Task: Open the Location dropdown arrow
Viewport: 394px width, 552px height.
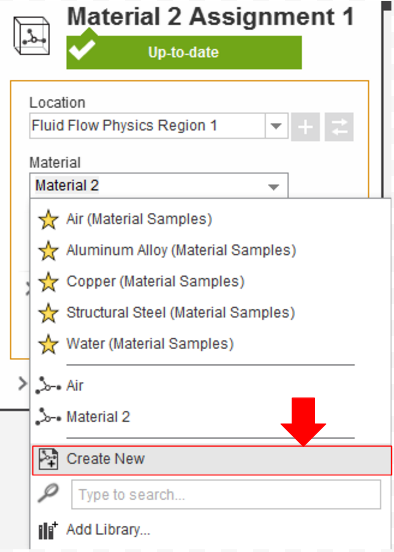Action: click(276, 126)
